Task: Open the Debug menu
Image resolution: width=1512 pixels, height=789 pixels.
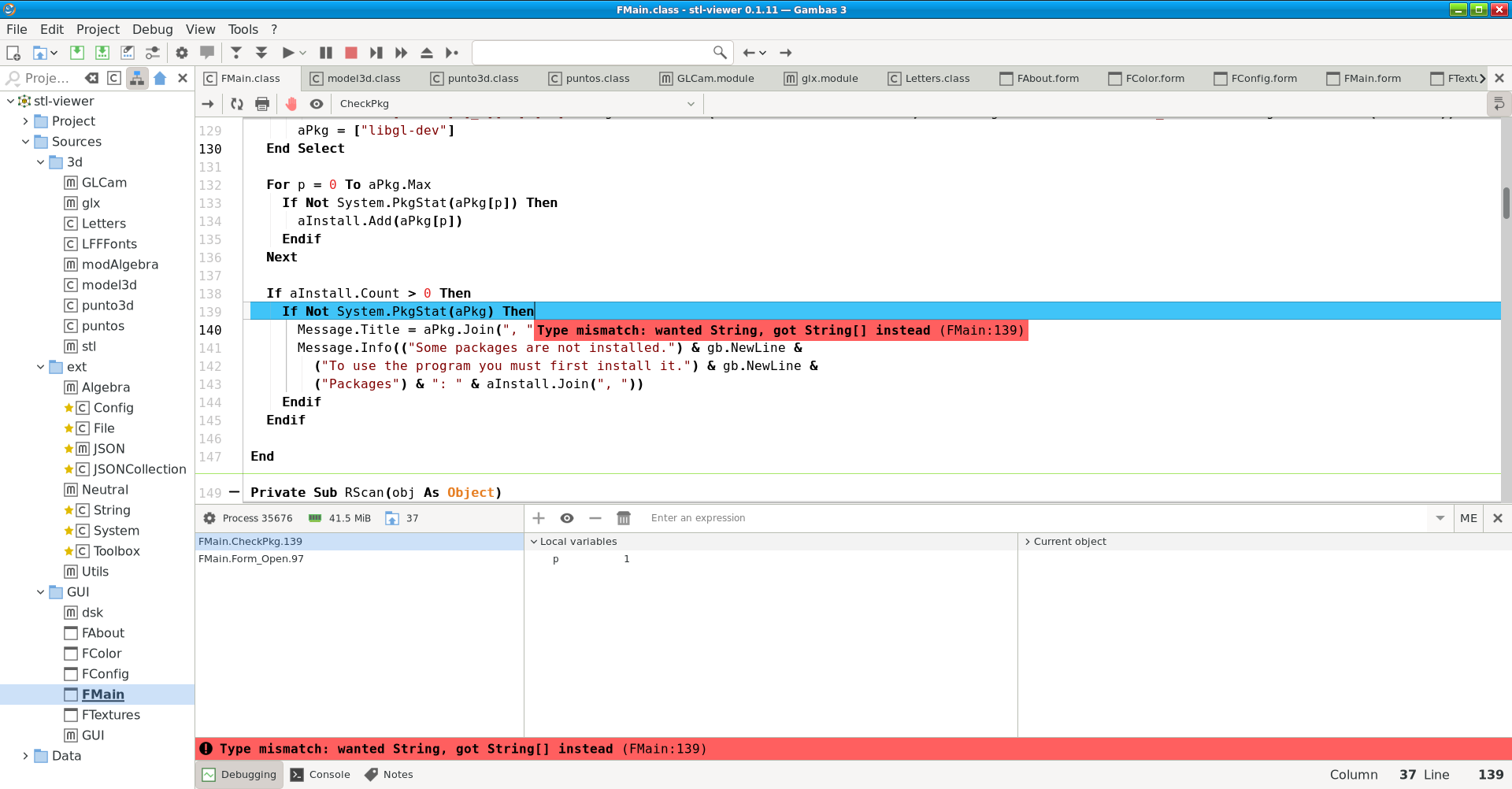Action: pos(152,29)
